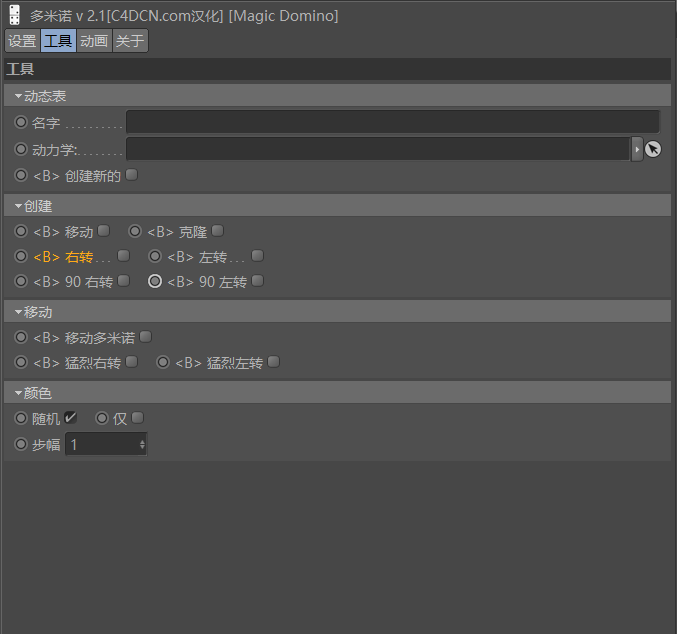
Task: Click into the 名字 text field
Action: (x=393, y=122)
